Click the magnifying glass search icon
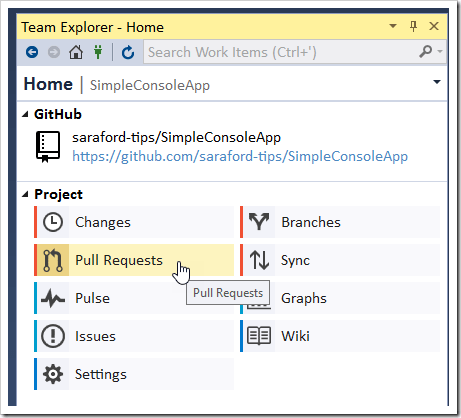Image resolution: width=461 pixels, height=418 pixels. pos(426,52)
